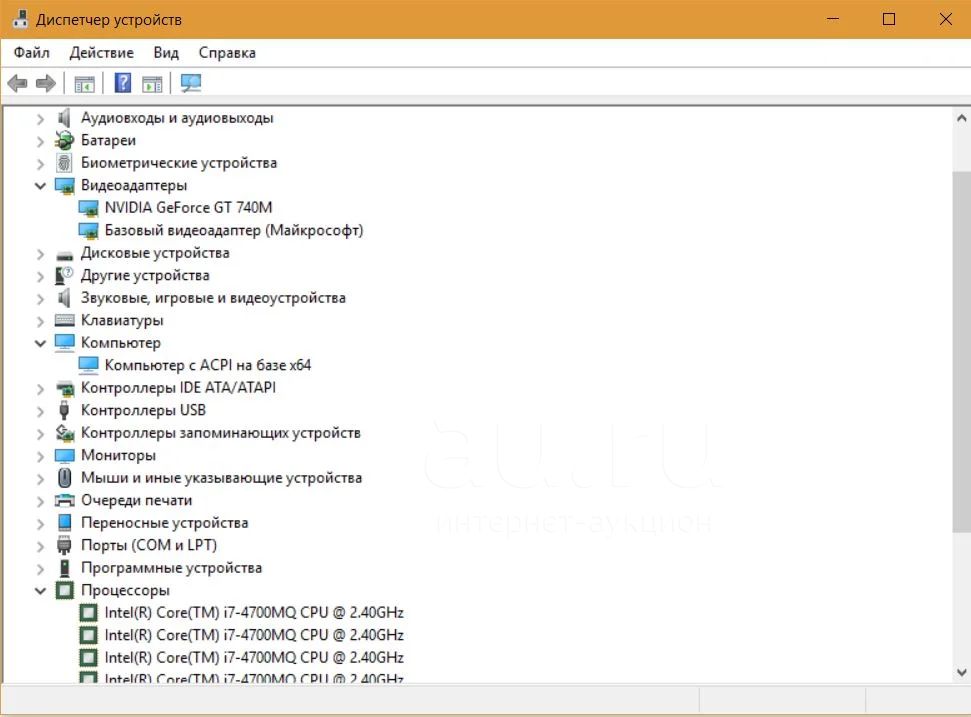Open the Действие menu

102,53
